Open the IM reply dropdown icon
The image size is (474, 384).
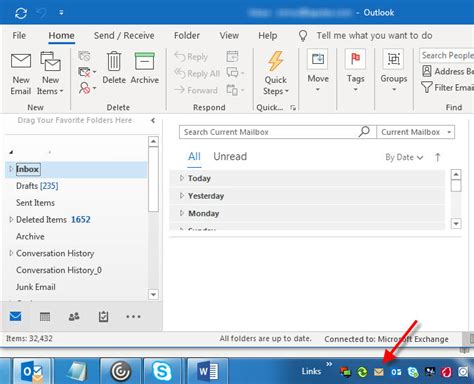[235, 73]
